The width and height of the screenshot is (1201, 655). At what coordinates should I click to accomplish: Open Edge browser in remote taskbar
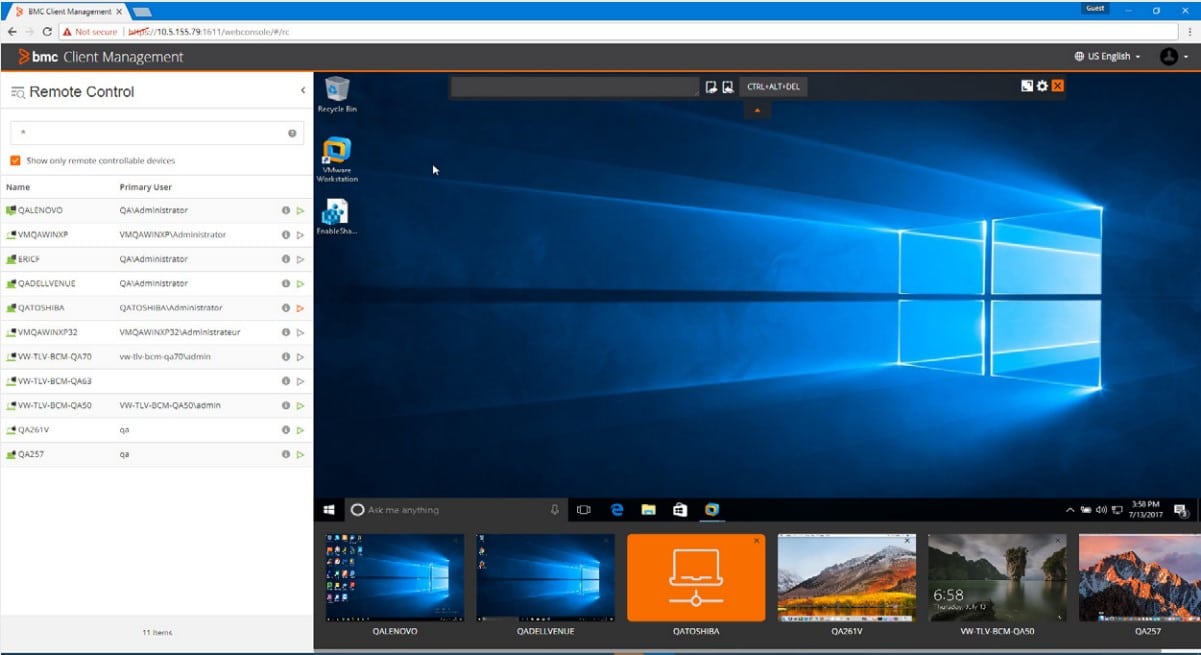[x=617, y=510]
